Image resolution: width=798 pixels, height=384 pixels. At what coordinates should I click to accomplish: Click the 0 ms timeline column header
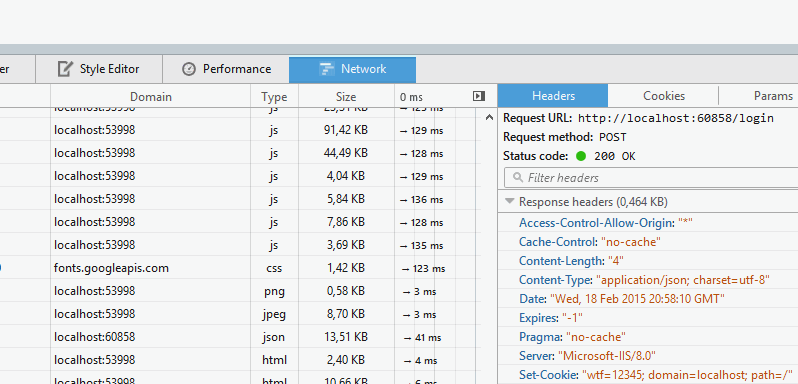pyautogui.click(x=411, y=97)
